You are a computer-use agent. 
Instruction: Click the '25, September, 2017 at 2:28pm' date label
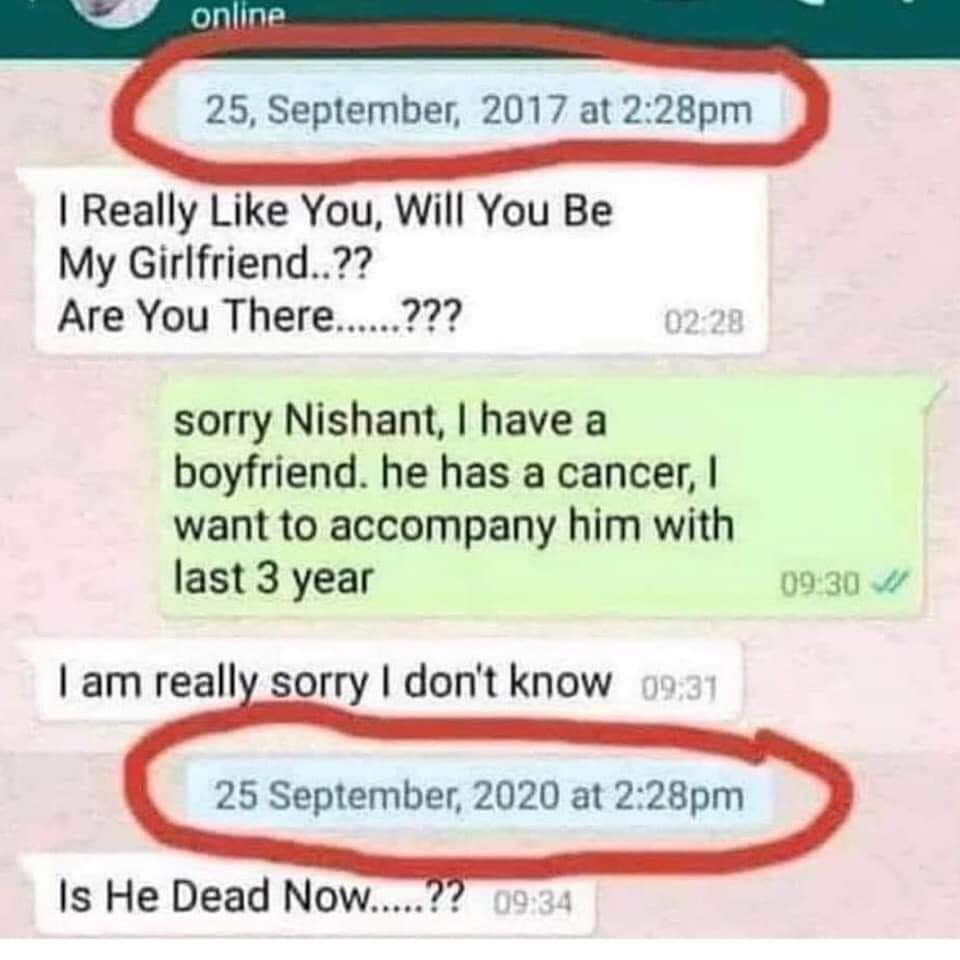(x=478, y=111)
